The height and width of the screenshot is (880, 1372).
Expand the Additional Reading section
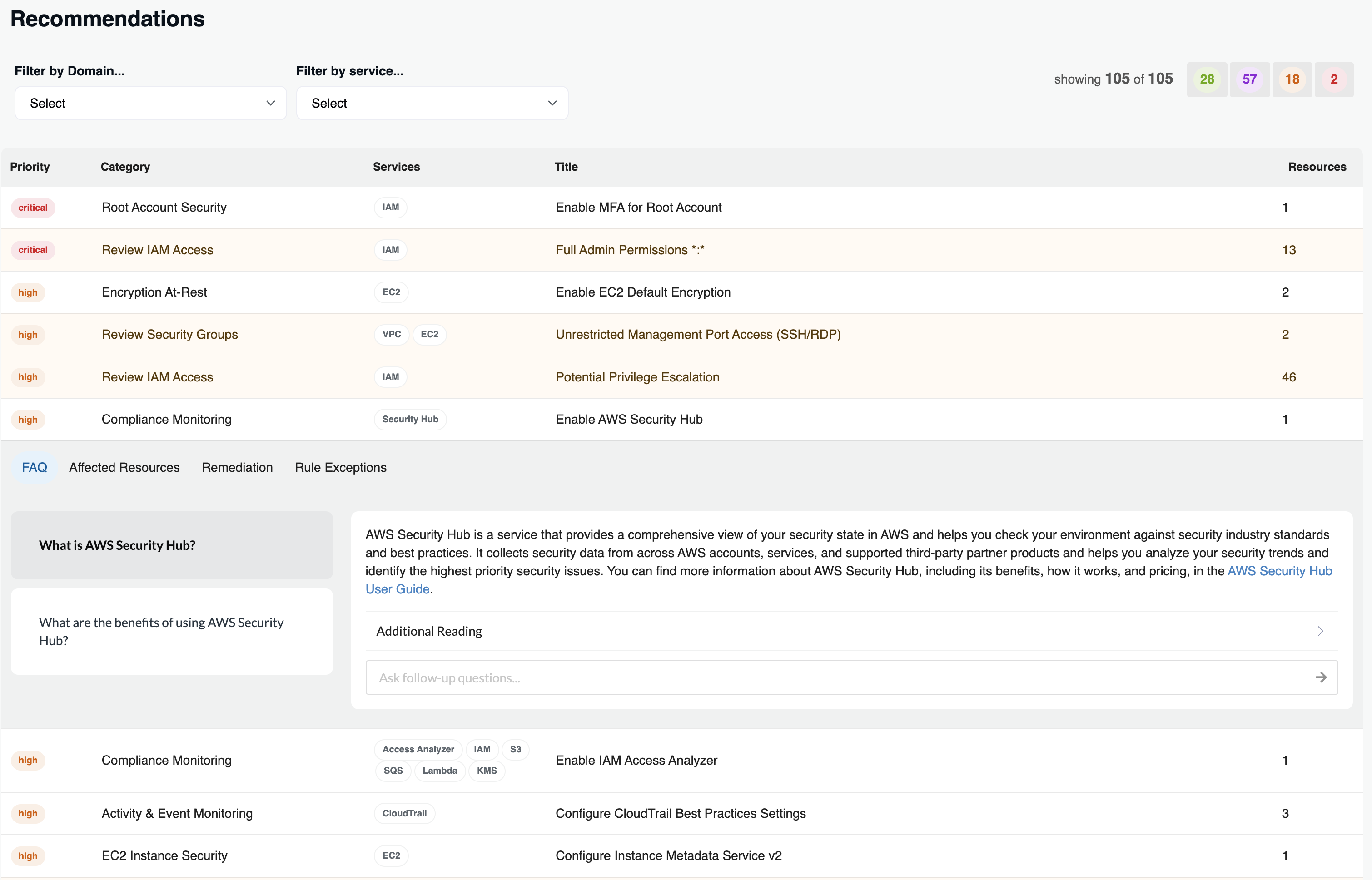click(851, 631)
